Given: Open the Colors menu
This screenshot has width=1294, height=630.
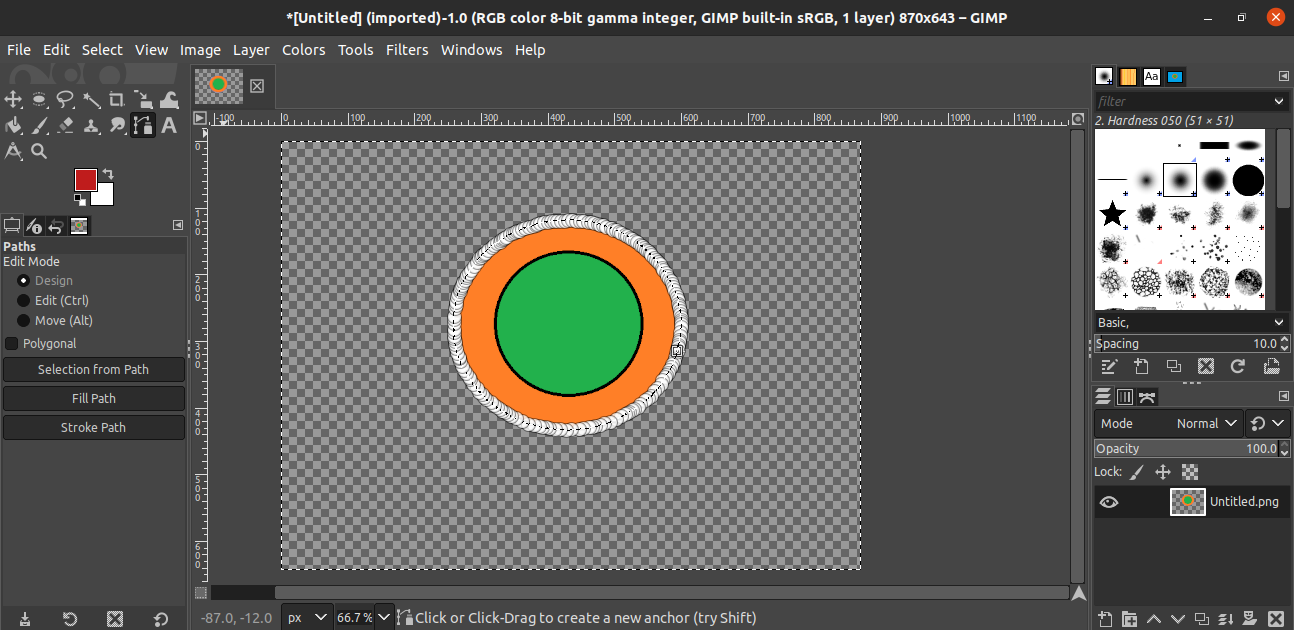Looking at the screenshot, I should (303, 50).
